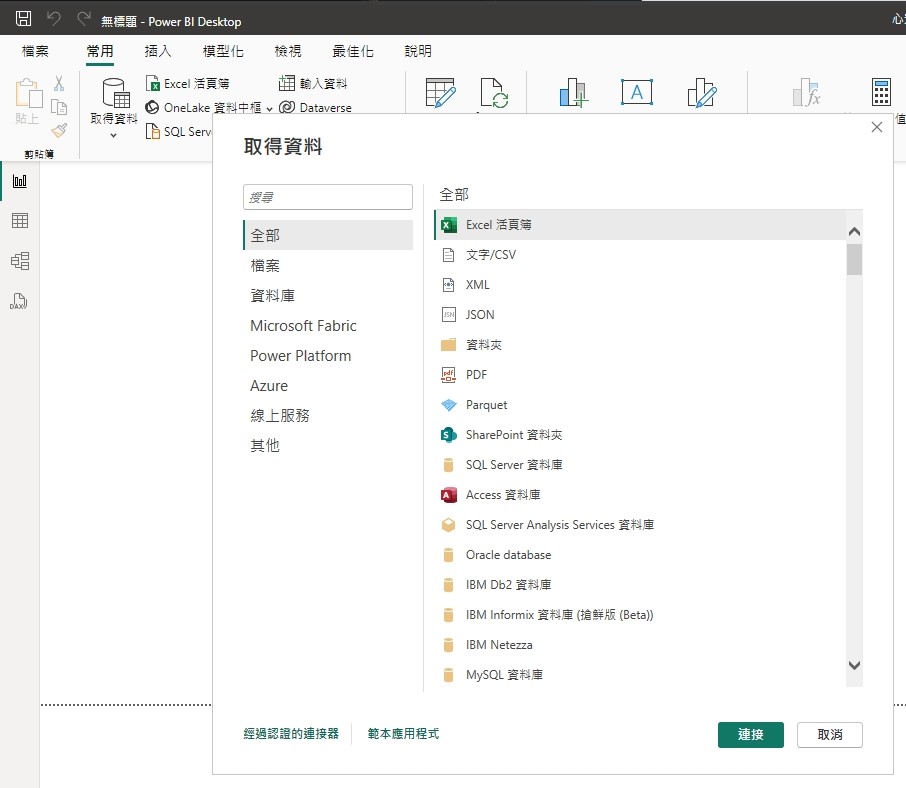Select the 檔案 category in dialog

click(x=328, y=265)
